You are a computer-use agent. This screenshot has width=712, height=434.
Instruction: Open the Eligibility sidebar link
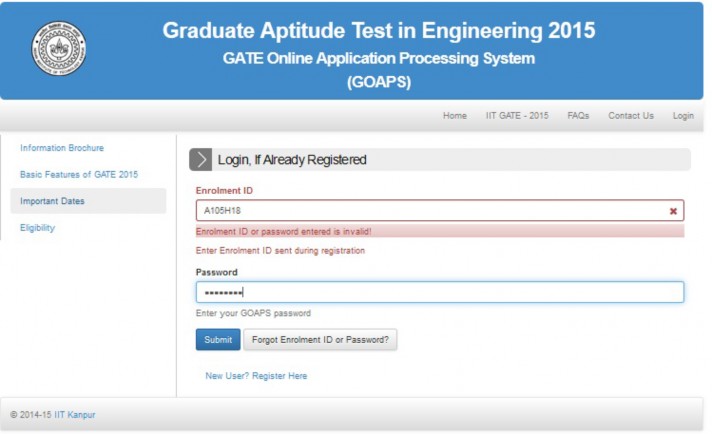pos(37,228)
